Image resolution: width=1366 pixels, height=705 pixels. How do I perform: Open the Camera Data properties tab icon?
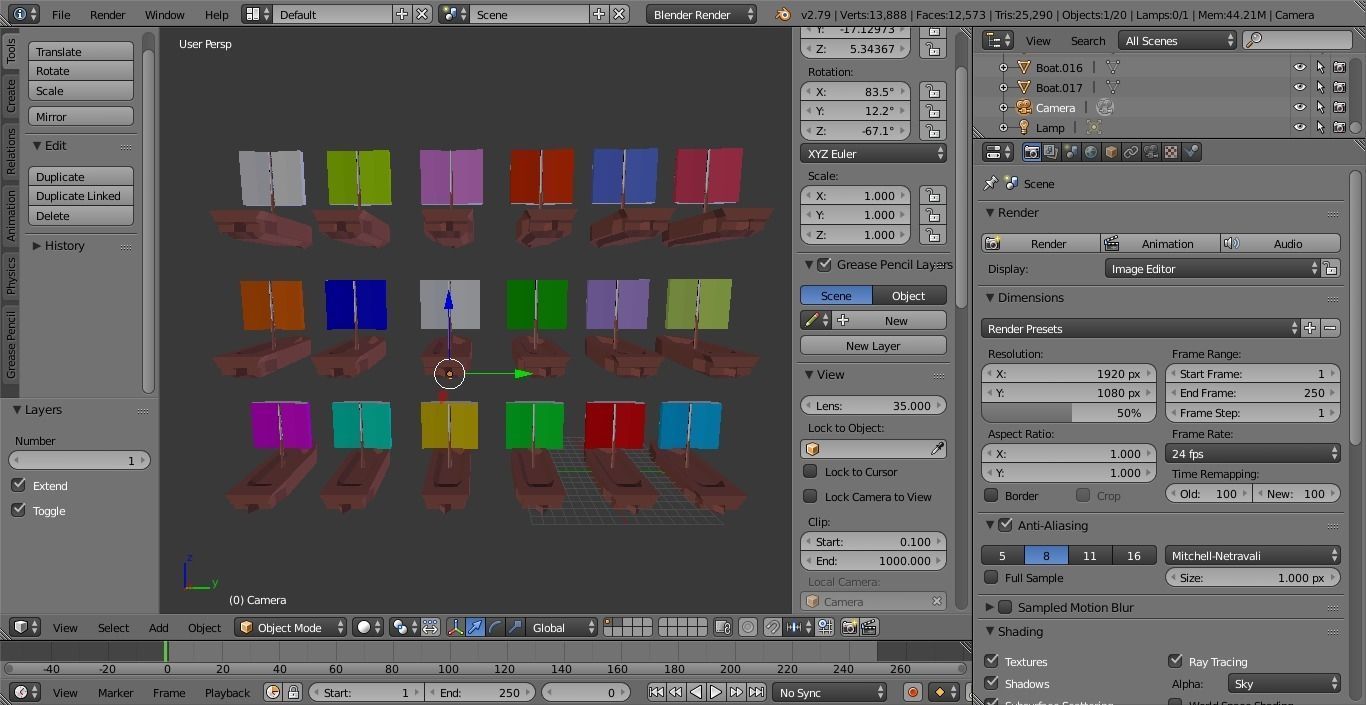pyautogui.click(x=1151, y=152)
